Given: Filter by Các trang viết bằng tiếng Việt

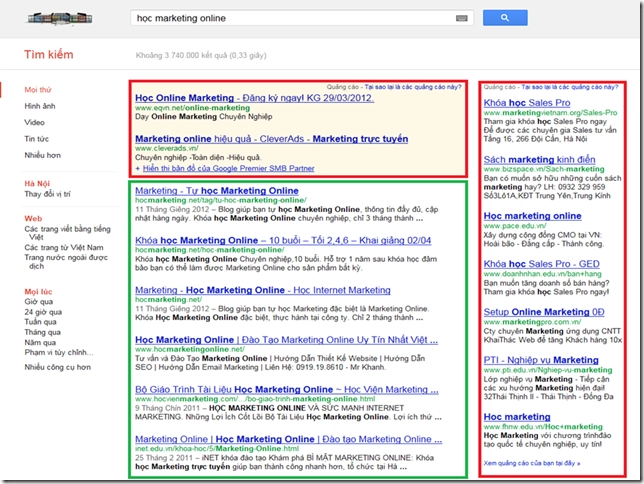Looking at the screenshot, I should (x=67, y=233).
